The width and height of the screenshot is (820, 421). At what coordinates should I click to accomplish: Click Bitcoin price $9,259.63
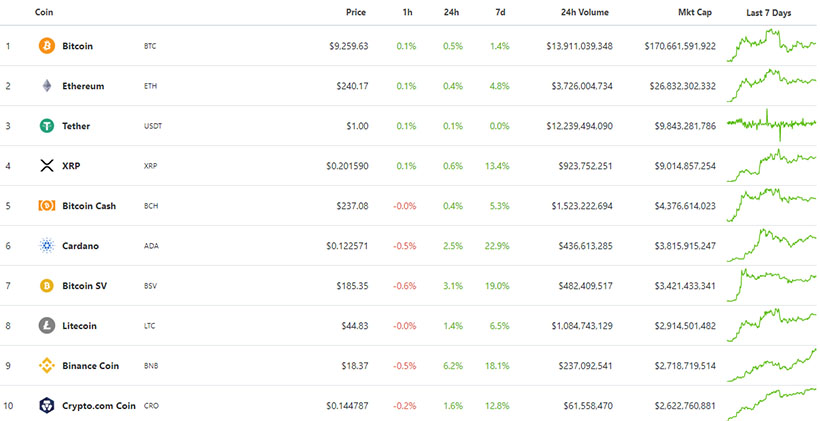tap(348, 46)
